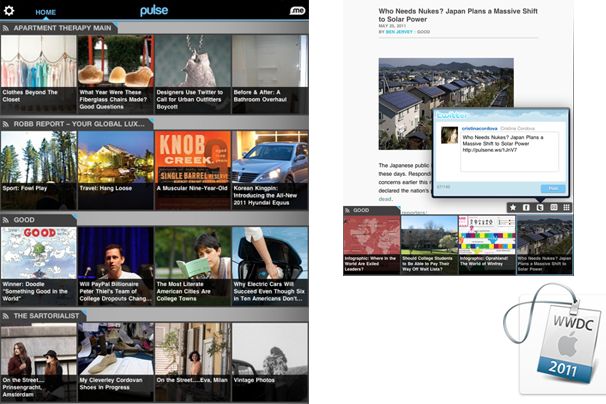Open the 'Clothes Beyond The Closet' story
Image resolution: width=606 pixels, height=404 pixels.
pyautogui.click(x=39, y=74)
